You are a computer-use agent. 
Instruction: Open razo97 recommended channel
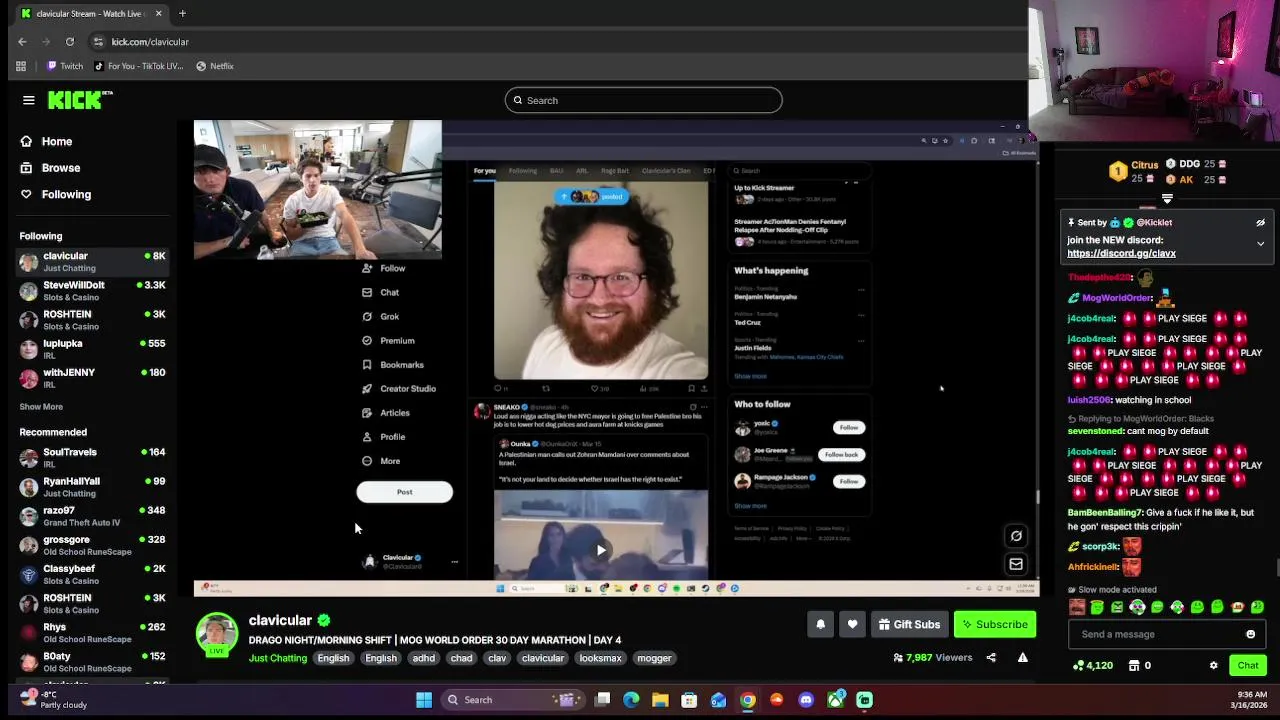92,516
